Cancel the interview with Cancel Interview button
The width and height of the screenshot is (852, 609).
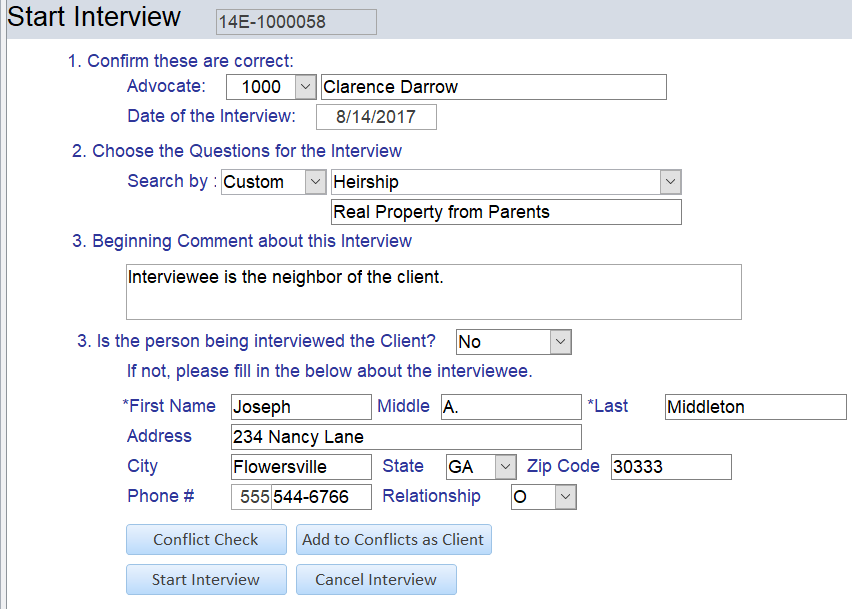(x=376, y=580)
